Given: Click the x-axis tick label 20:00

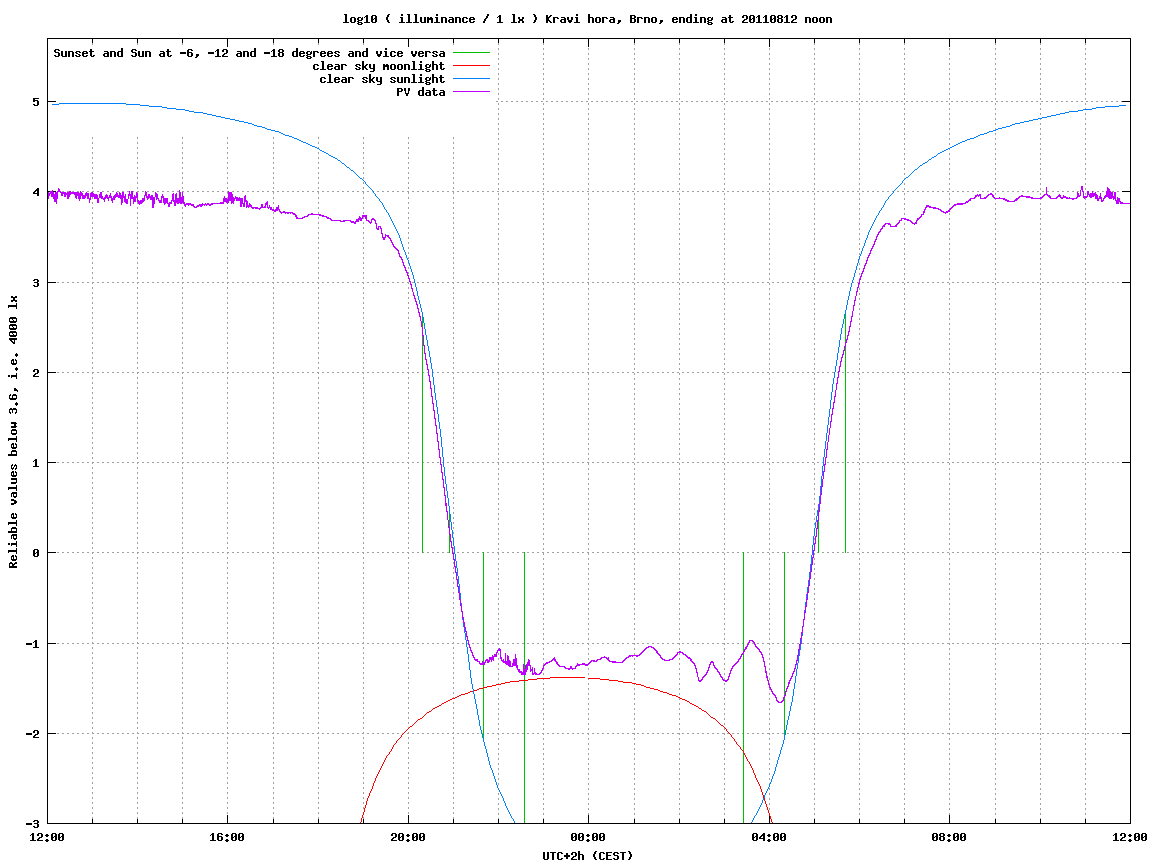Looking at the screenshot, I should coord(408,837).
